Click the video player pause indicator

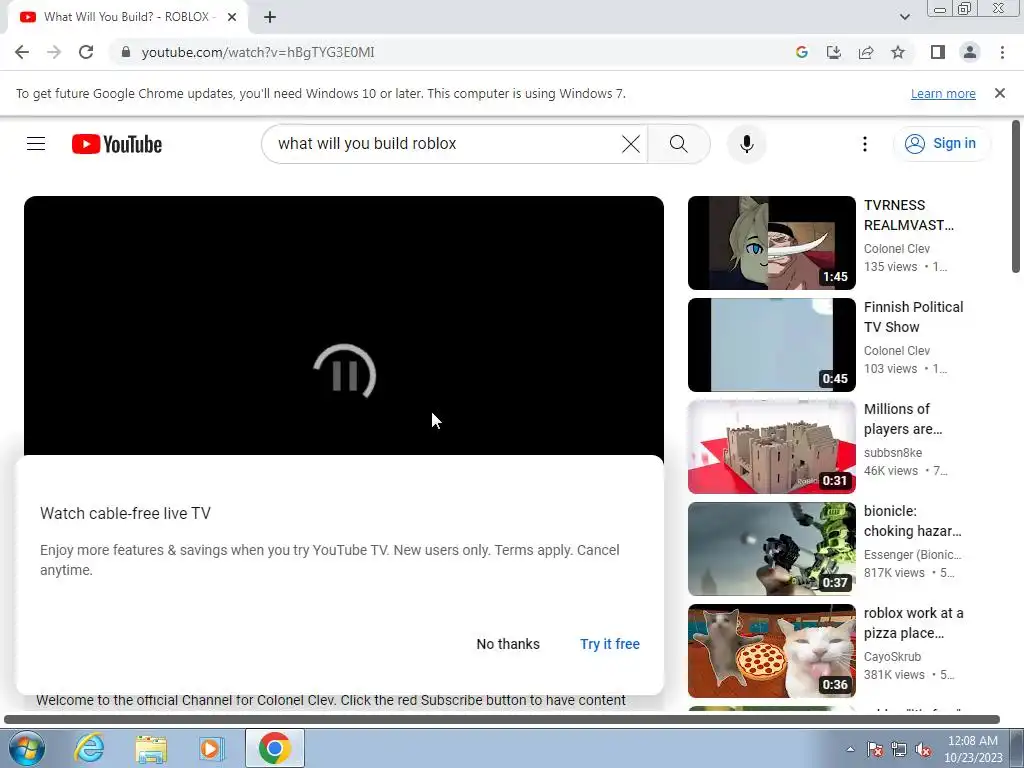[x=344, y=374]
